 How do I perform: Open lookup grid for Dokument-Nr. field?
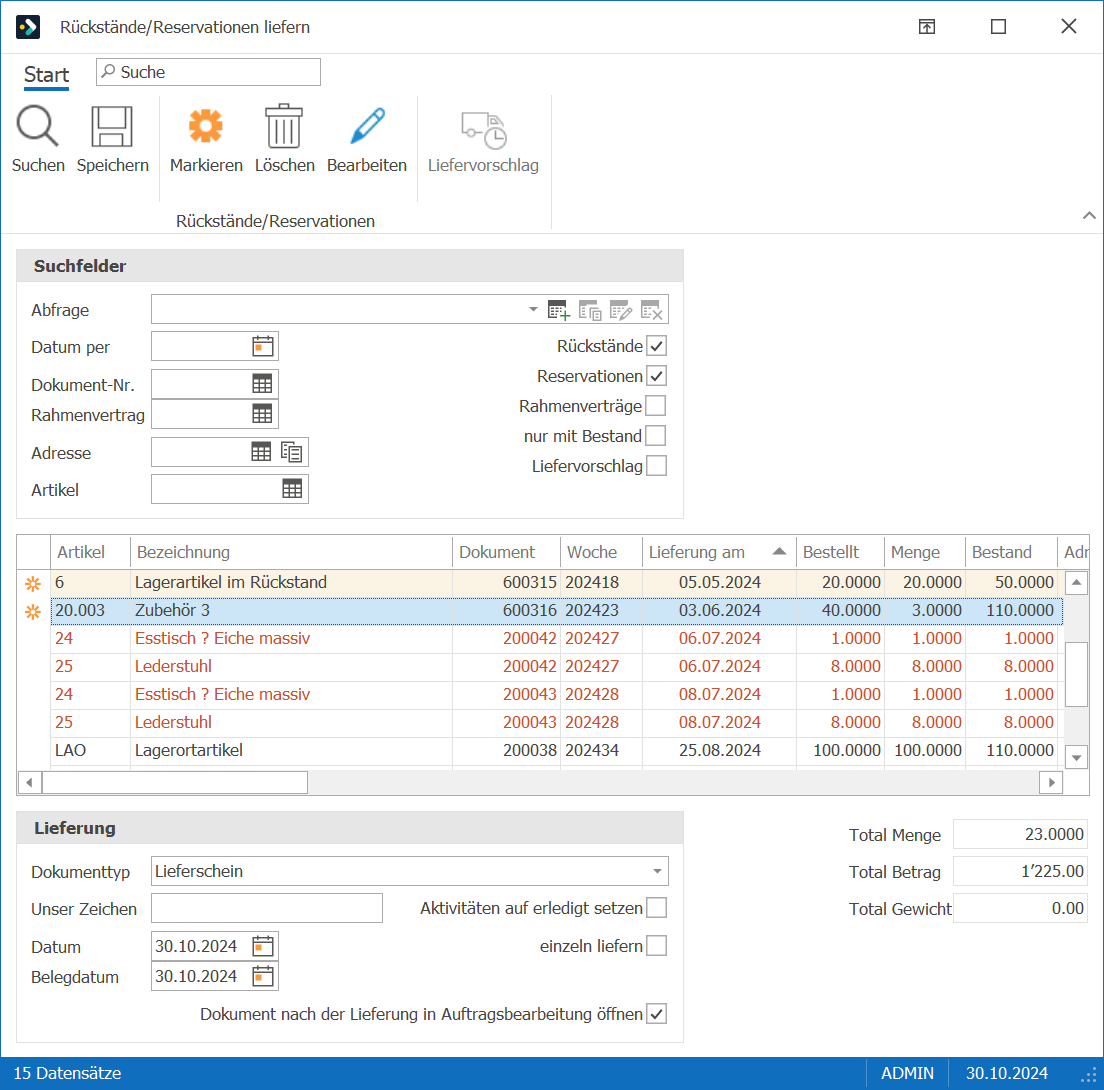coord(262,384)
